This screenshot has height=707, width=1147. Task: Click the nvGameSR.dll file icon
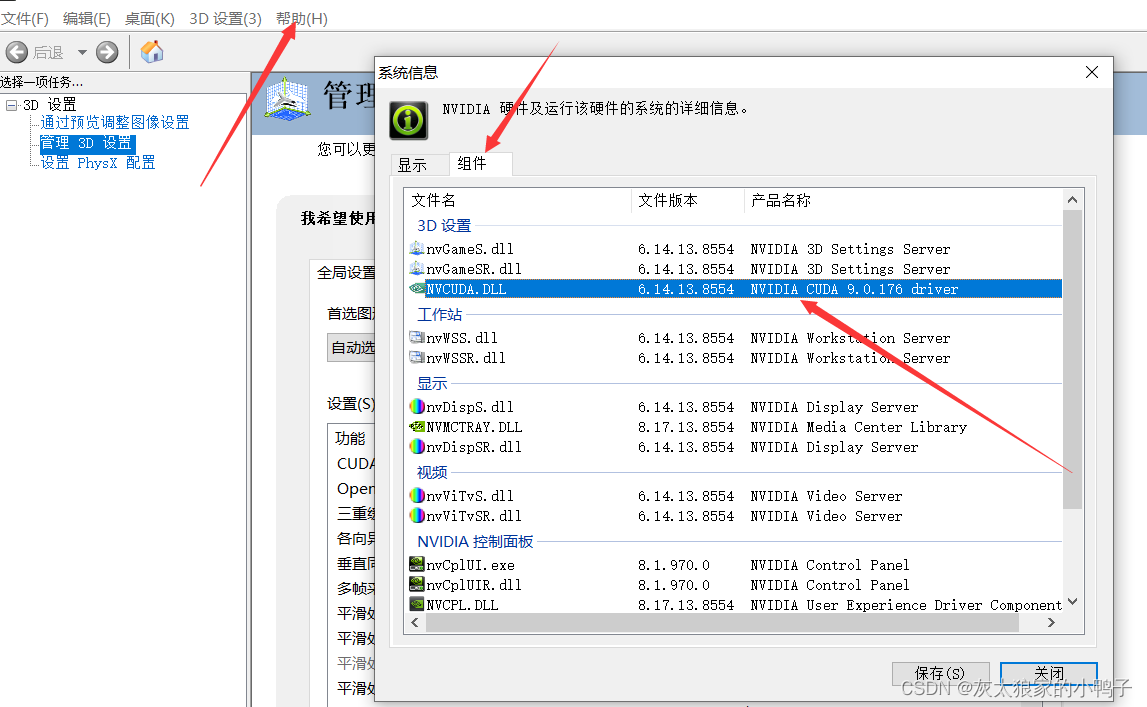coord(417,268)
